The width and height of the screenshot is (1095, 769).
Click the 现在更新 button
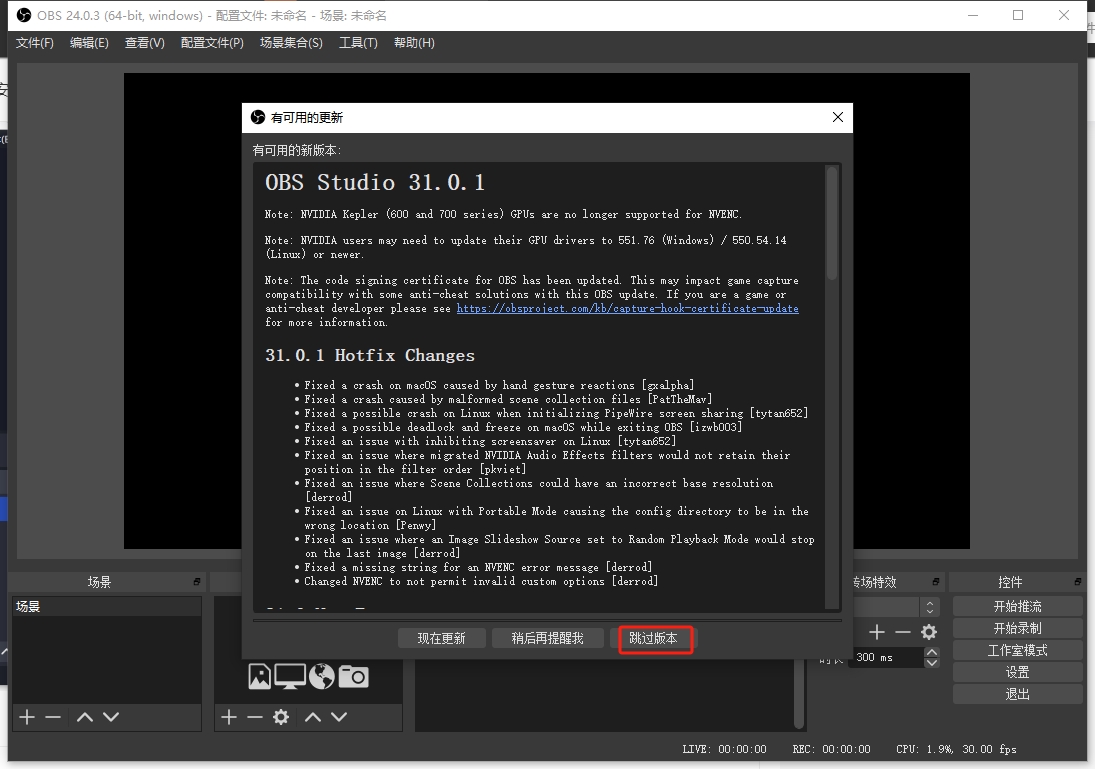441,638
